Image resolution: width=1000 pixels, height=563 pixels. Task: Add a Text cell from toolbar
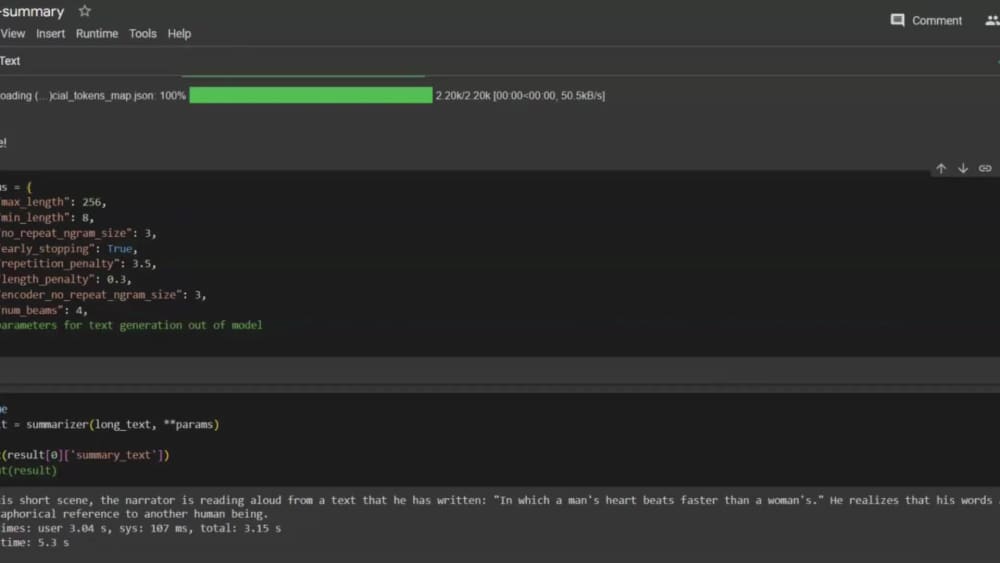pyautogui.click(x=10, y=61)
